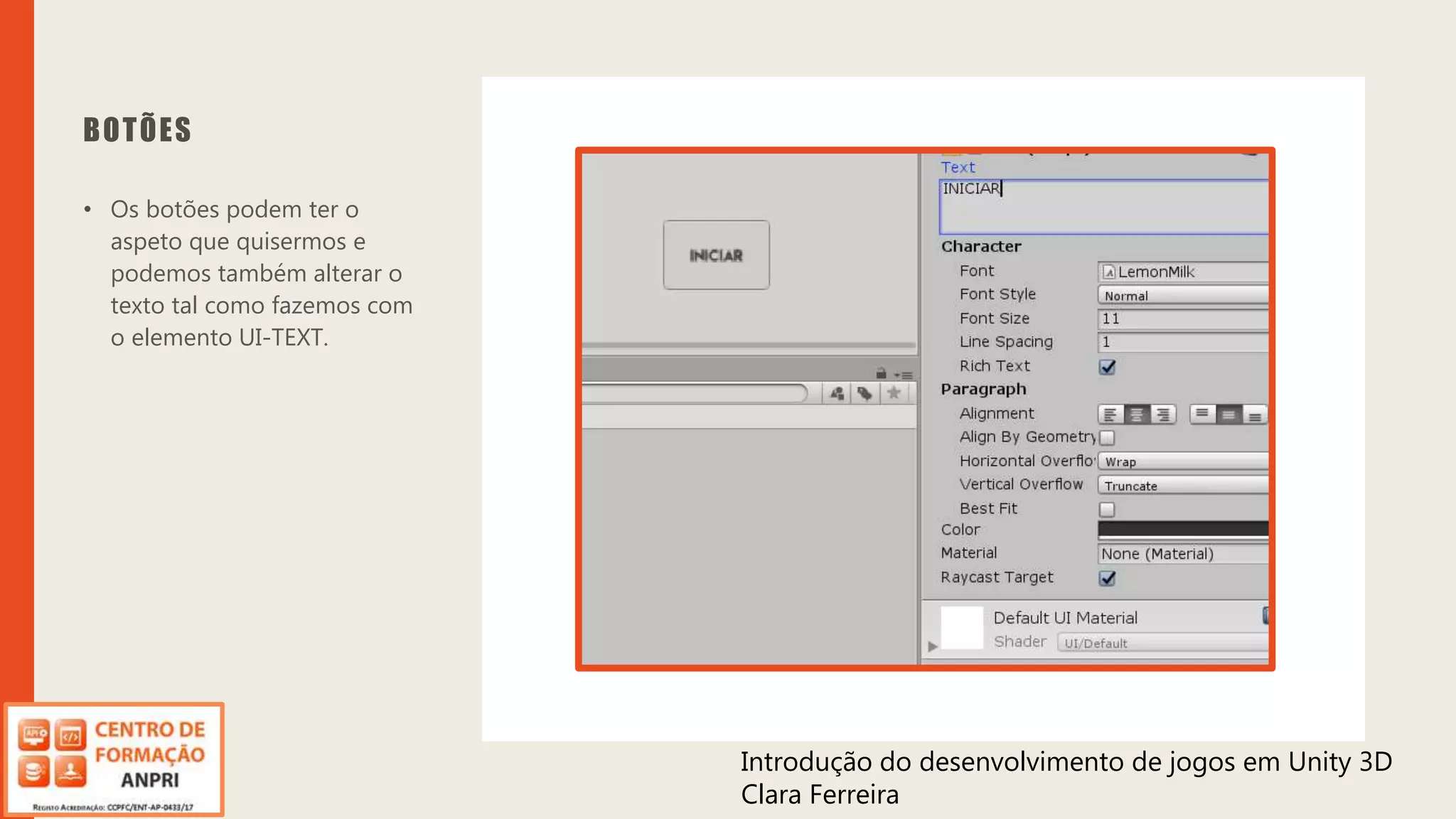Open Horizontal Overflow Wrap dropdown

1183,461
